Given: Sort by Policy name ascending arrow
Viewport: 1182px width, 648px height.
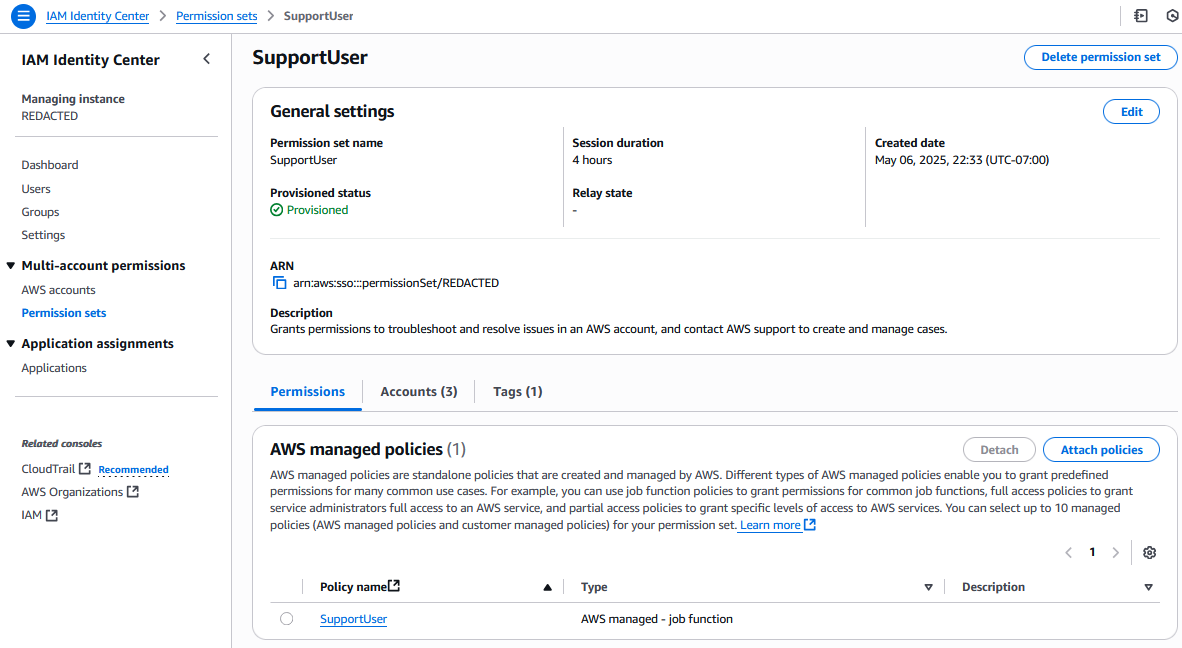Looking at the screenshot, I should click(547, 587).
